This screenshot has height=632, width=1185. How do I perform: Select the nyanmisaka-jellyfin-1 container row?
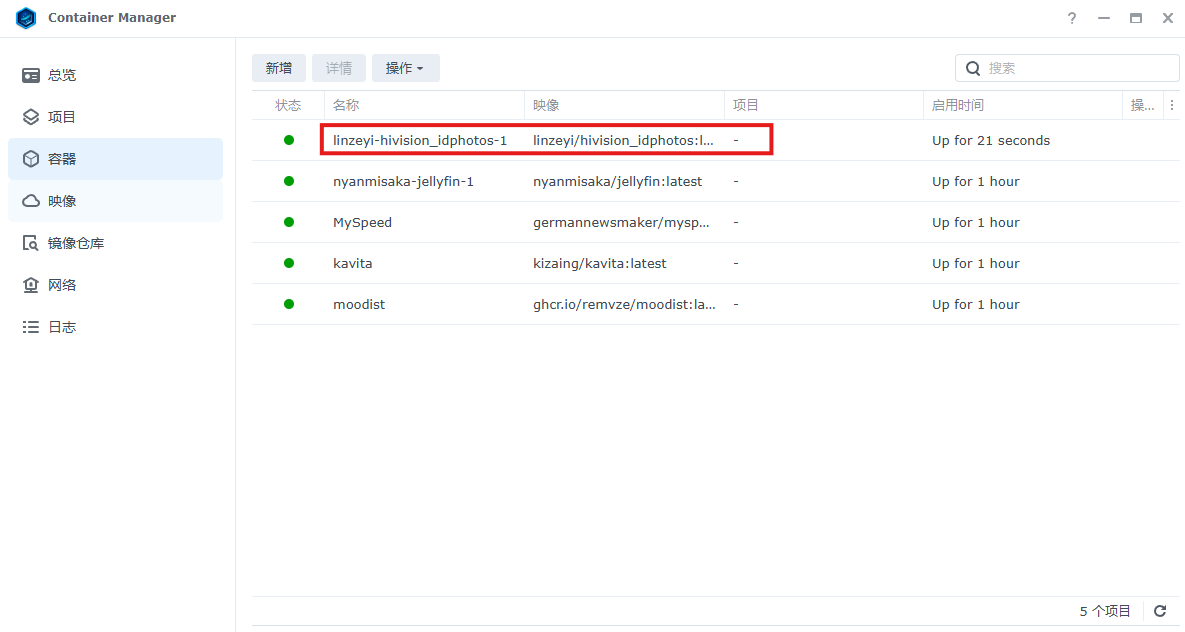click(403, 182)
